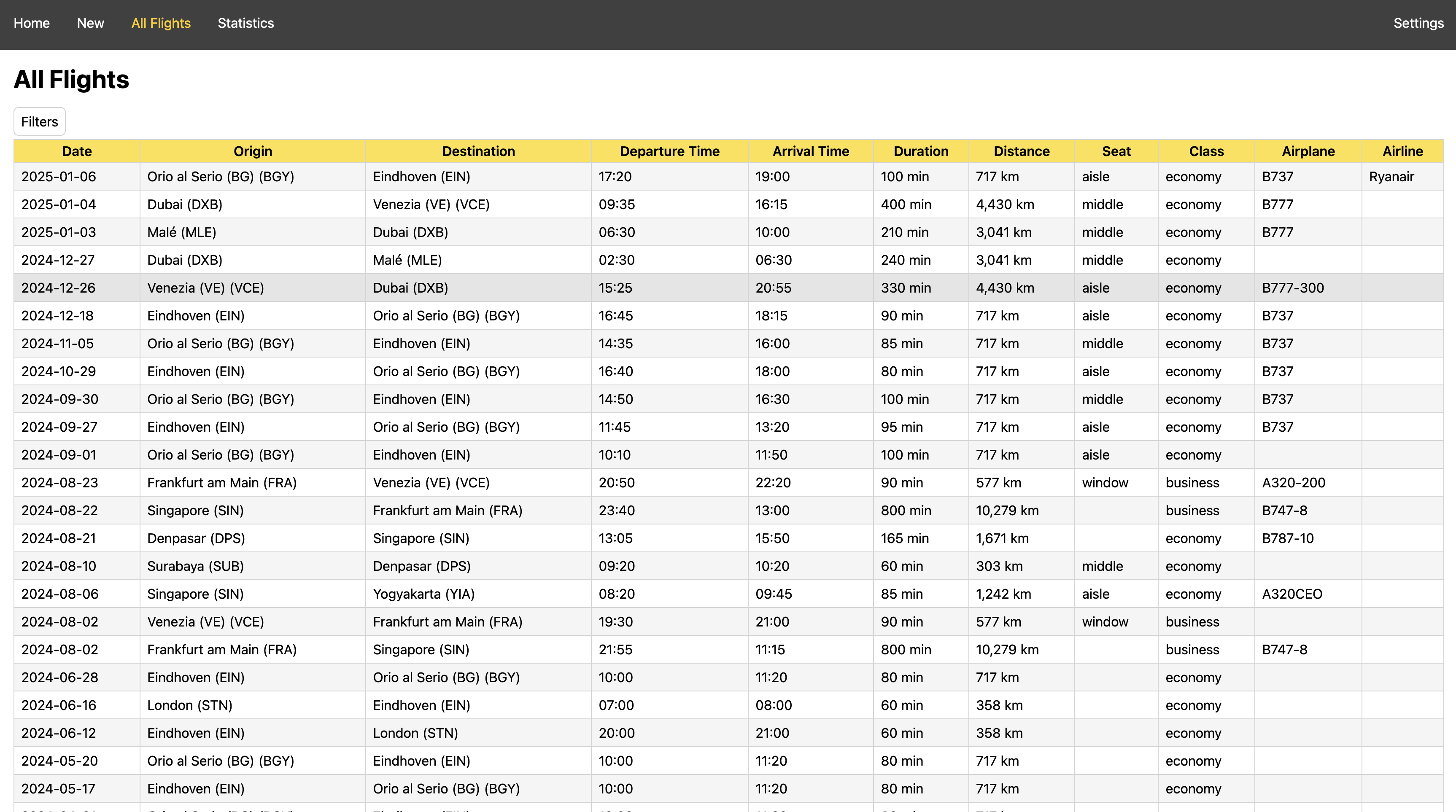The width and height of the screenshot is (1456, 812).
Task: Click the Airline column header
Action: point(1402,151)
